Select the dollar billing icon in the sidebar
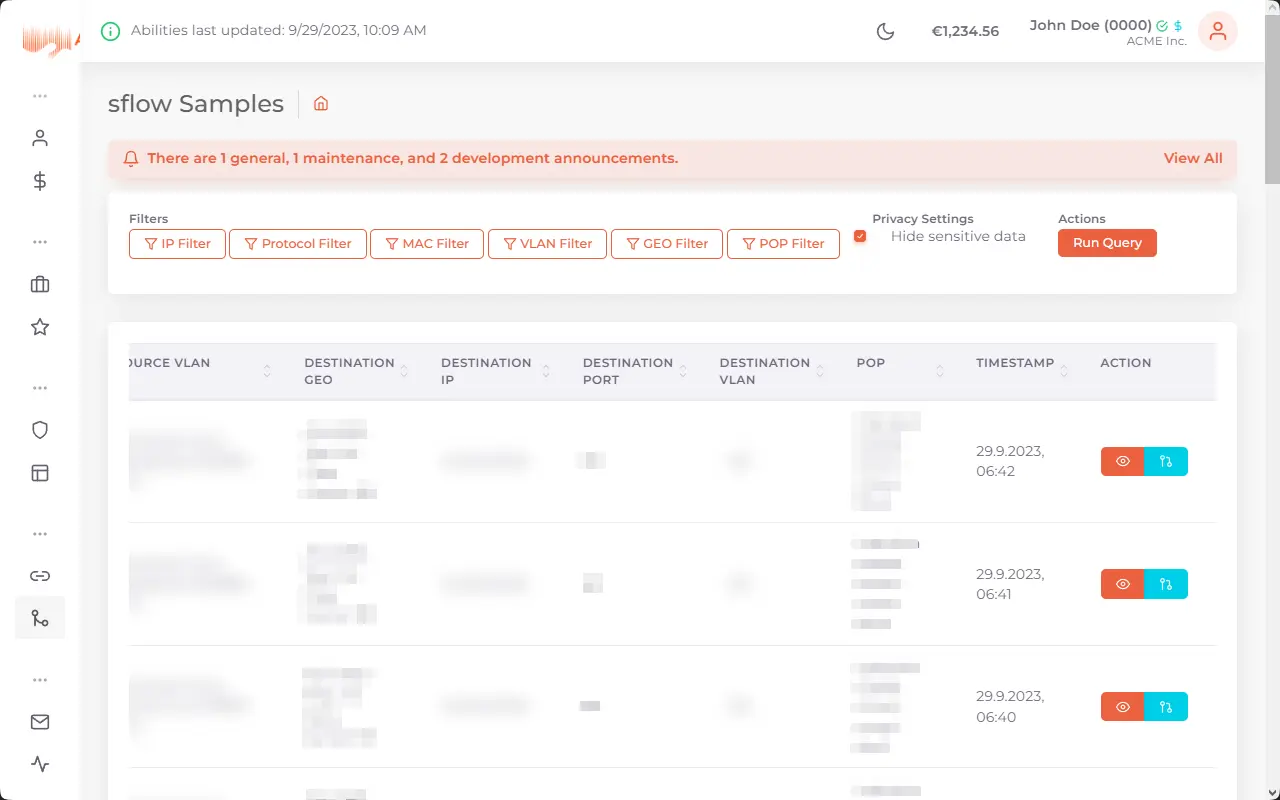 pyautogui.click(x=39, y=181)
